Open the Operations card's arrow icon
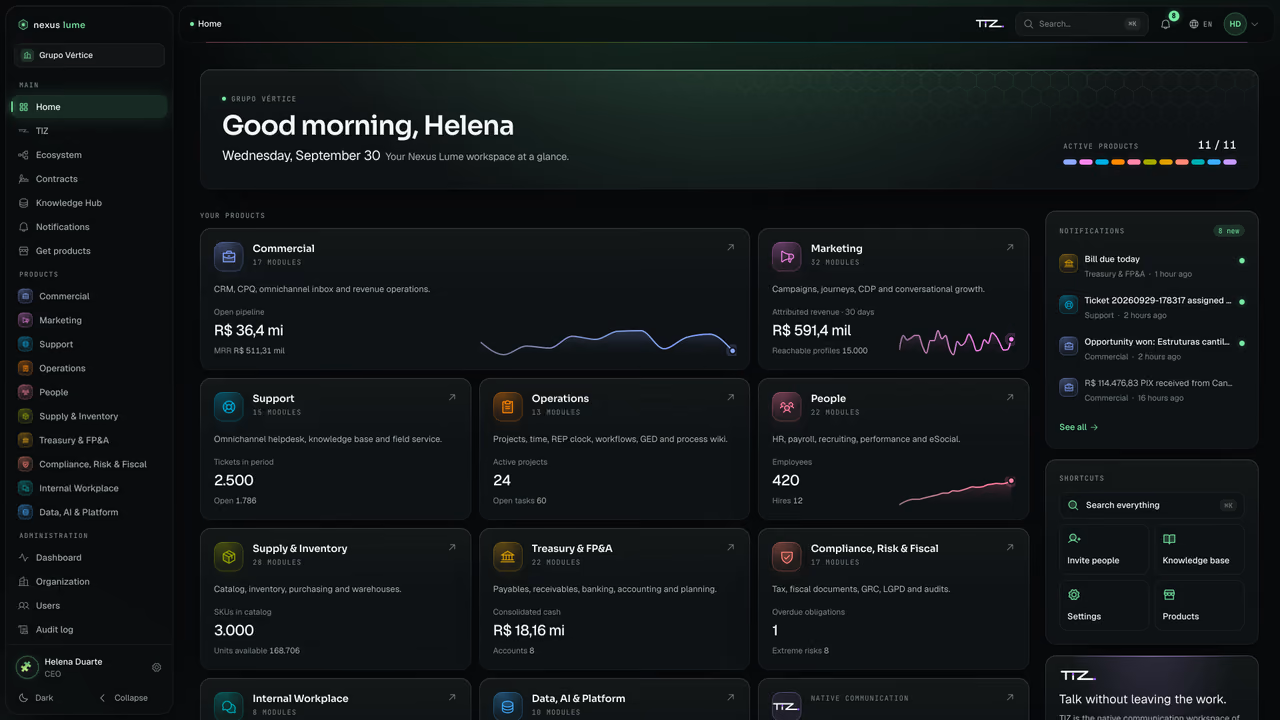 [731, 398]
